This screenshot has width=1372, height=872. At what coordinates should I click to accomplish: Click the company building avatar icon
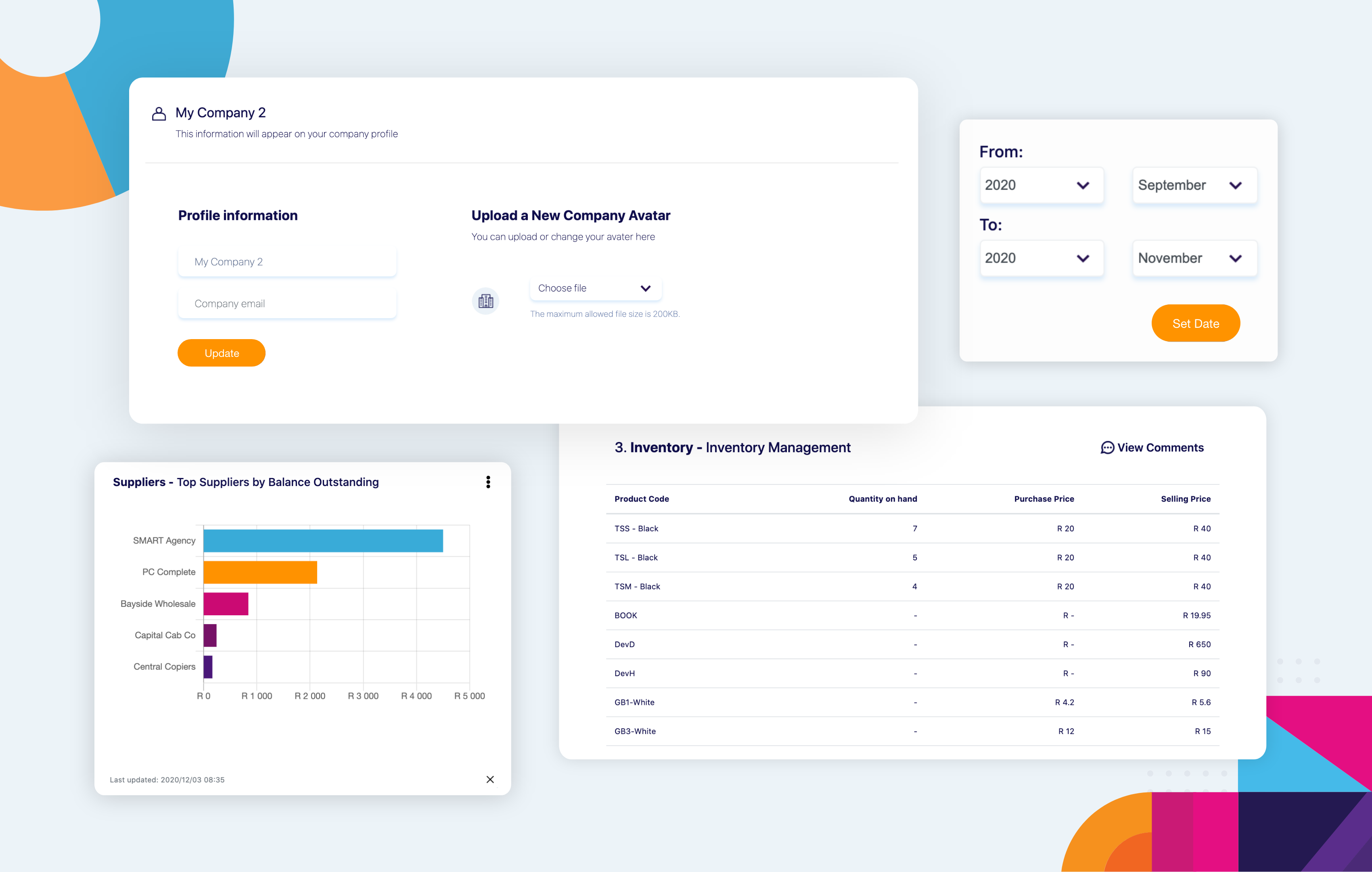[x=485, y=301]
